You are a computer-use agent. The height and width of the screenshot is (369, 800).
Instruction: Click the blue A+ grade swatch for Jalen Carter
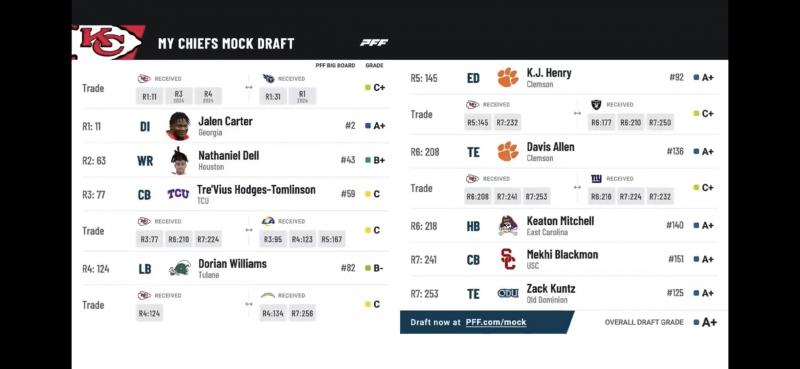click(368, 126)
